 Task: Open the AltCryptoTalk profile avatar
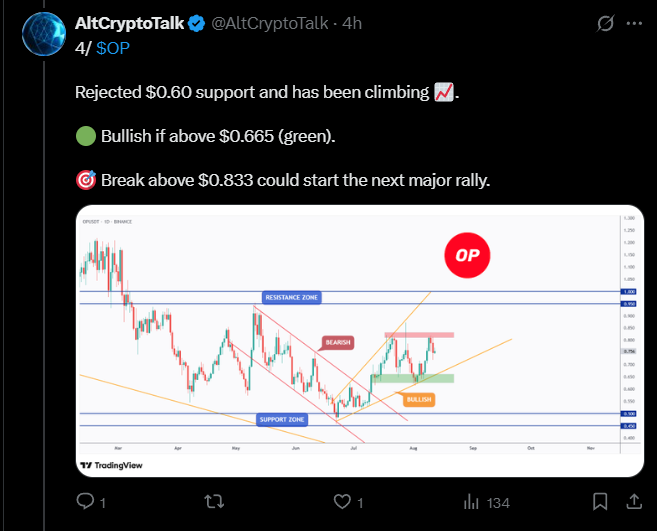point(44,34)
